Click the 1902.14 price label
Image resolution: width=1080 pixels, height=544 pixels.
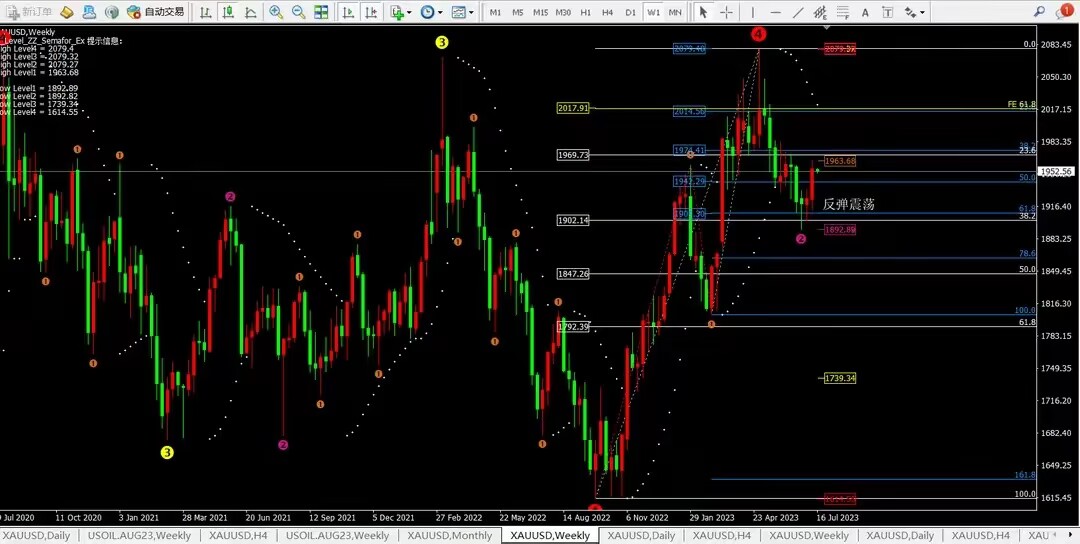(573, 220)
